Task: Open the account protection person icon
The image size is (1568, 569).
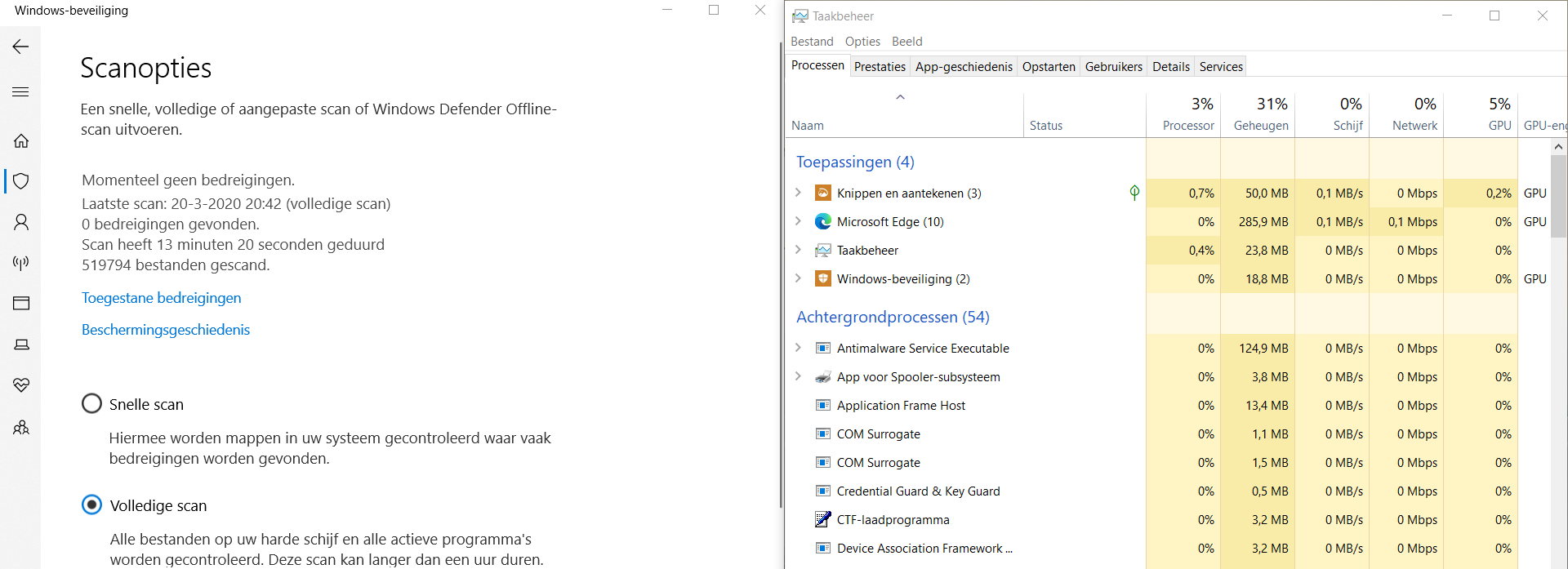Action: click(x=21, y=222)
